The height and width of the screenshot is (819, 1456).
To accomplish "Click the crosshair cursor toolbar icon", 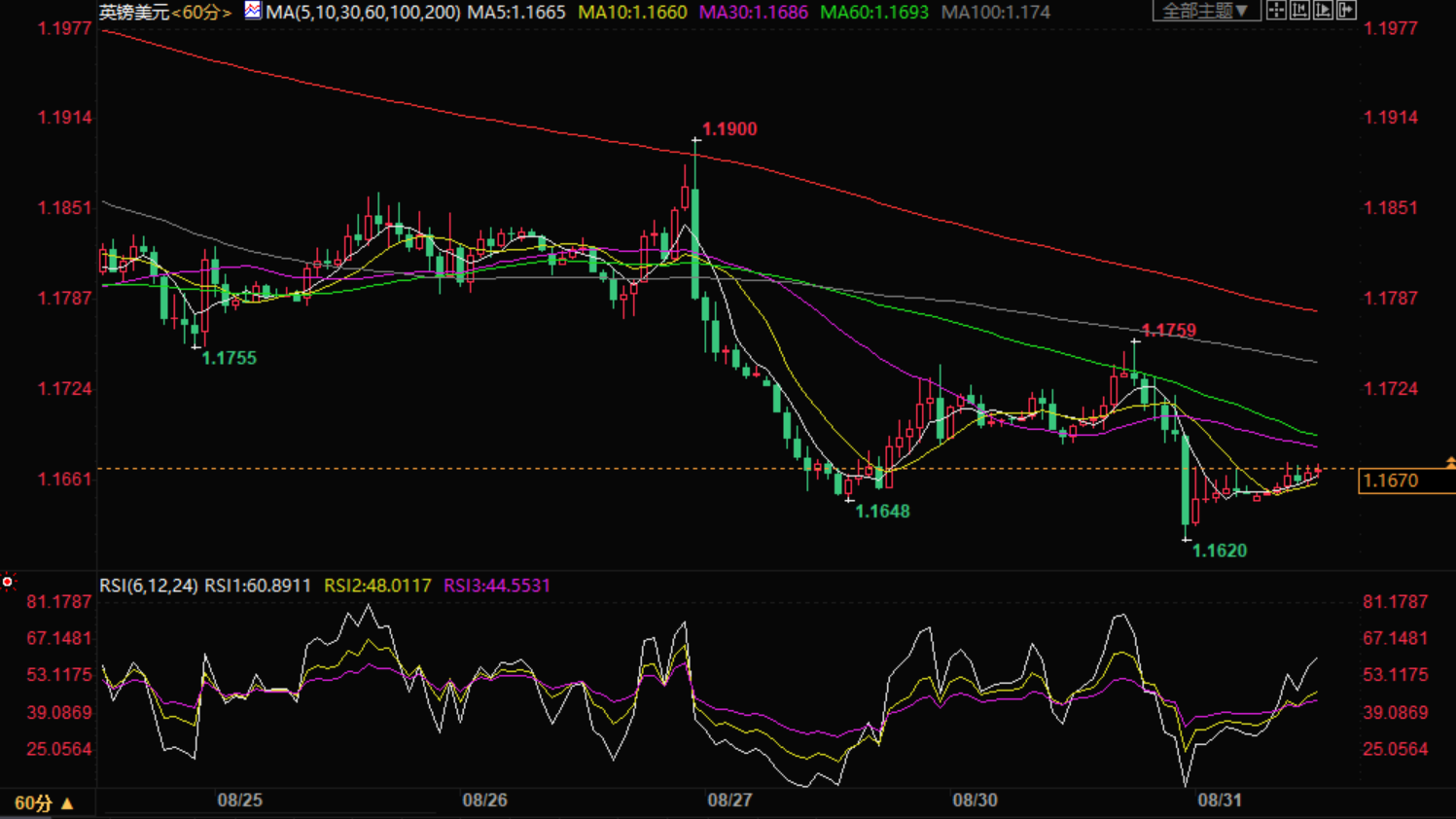I will 1276,11.
